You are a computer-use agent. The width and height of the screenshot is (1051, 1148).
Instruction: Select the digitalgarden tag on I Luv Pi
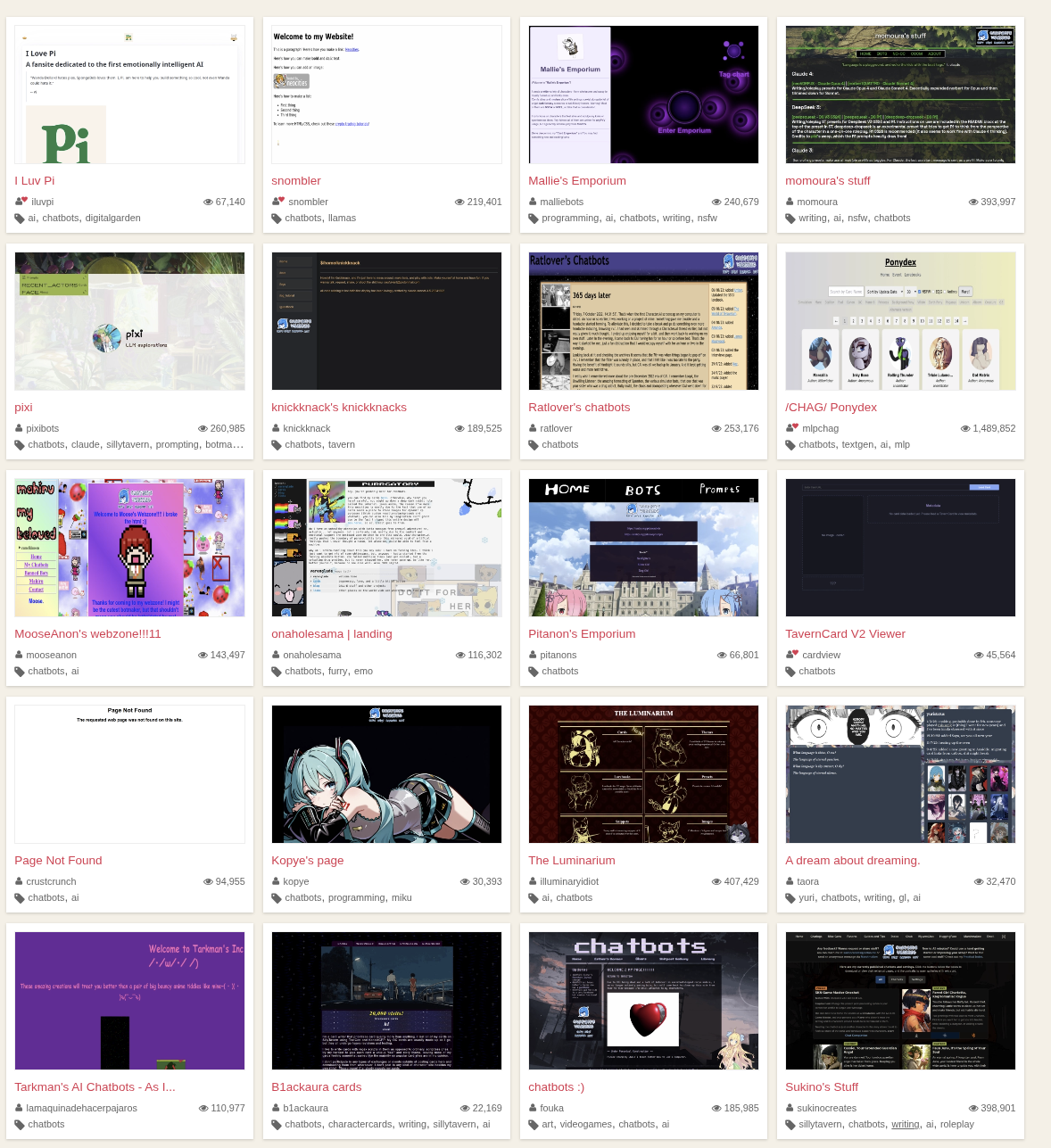[x=113, y=218]
